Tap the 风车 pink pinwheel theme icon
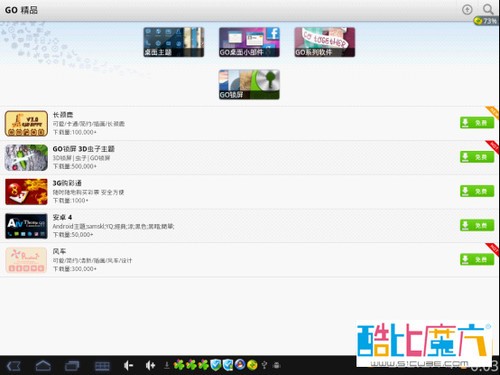 pyautogui.click(x=26, y=260)
